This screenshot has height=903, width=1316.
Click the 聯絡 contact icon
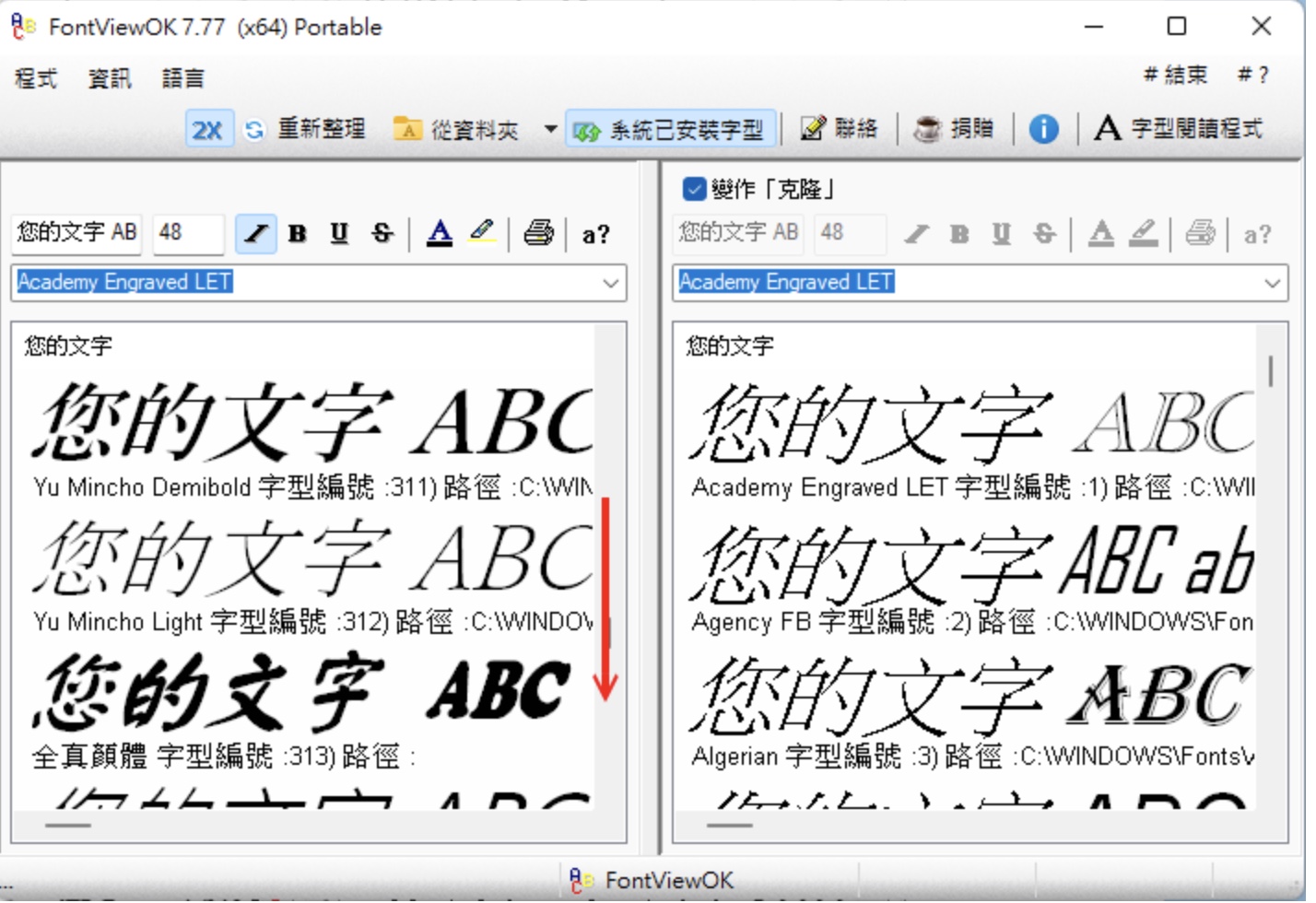813,129
